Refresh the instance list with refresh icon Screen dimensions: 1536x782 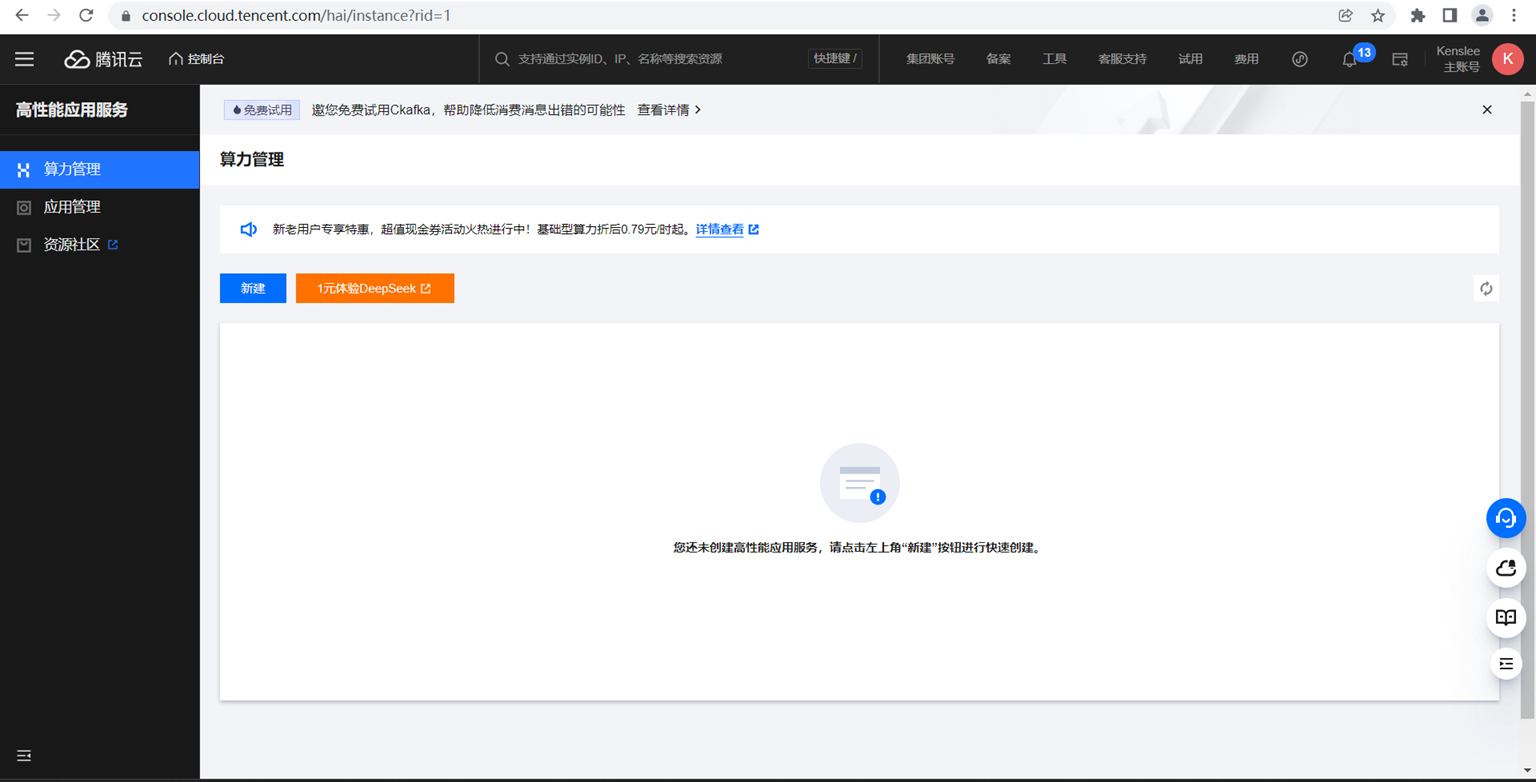(x=1486, y=288)
